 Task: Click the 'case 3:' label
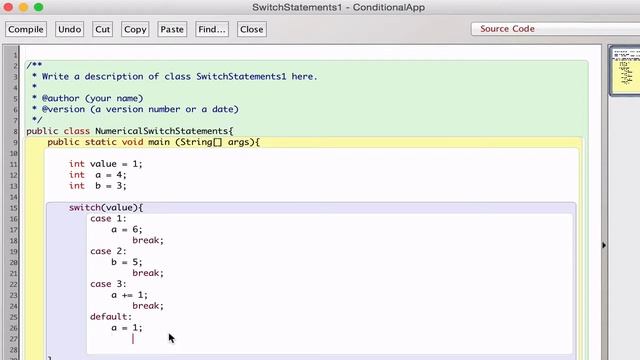[109, 284]
